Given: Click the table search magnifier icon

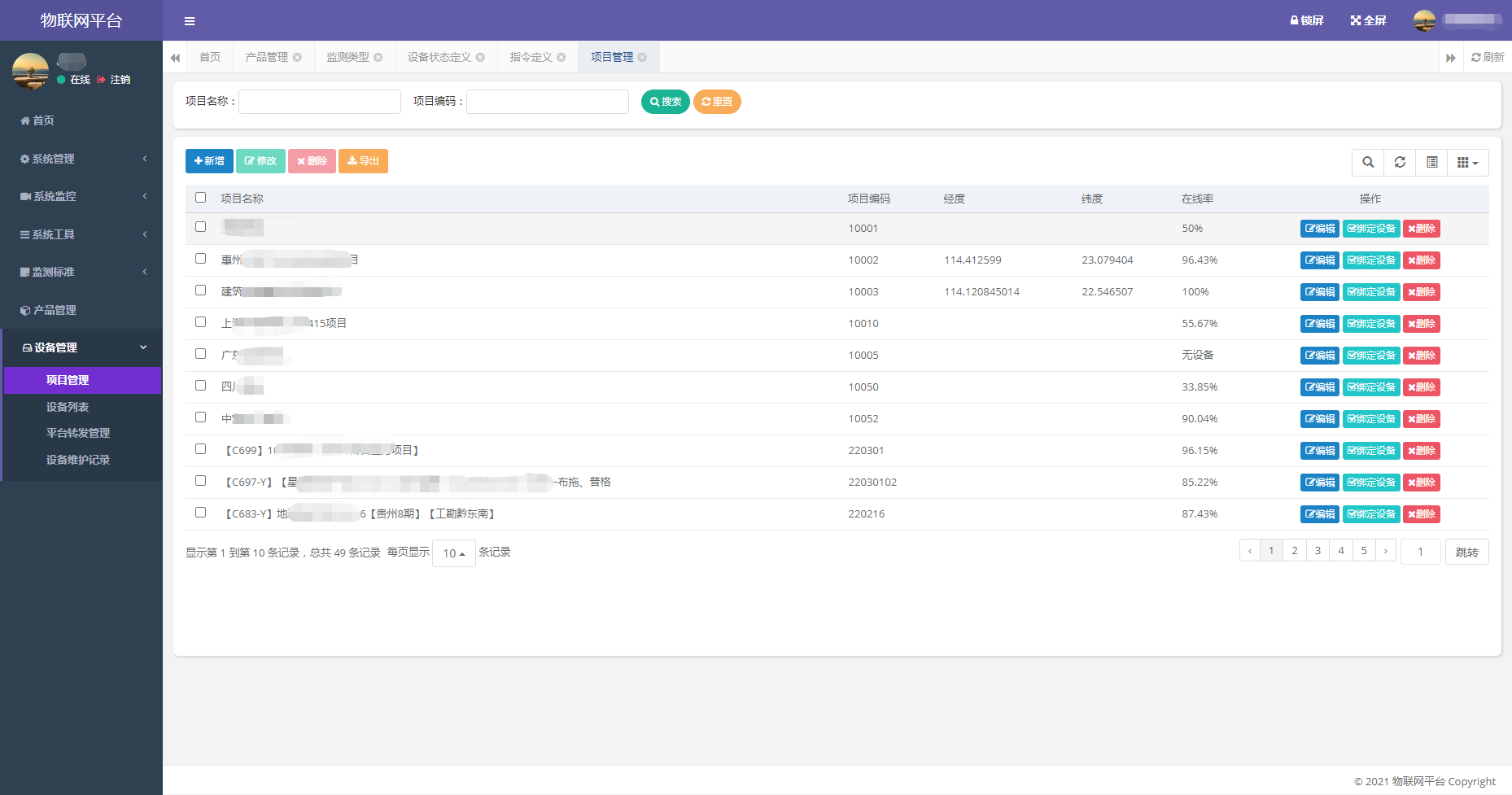Looking at the screenshot, I should pos(1368,163).
